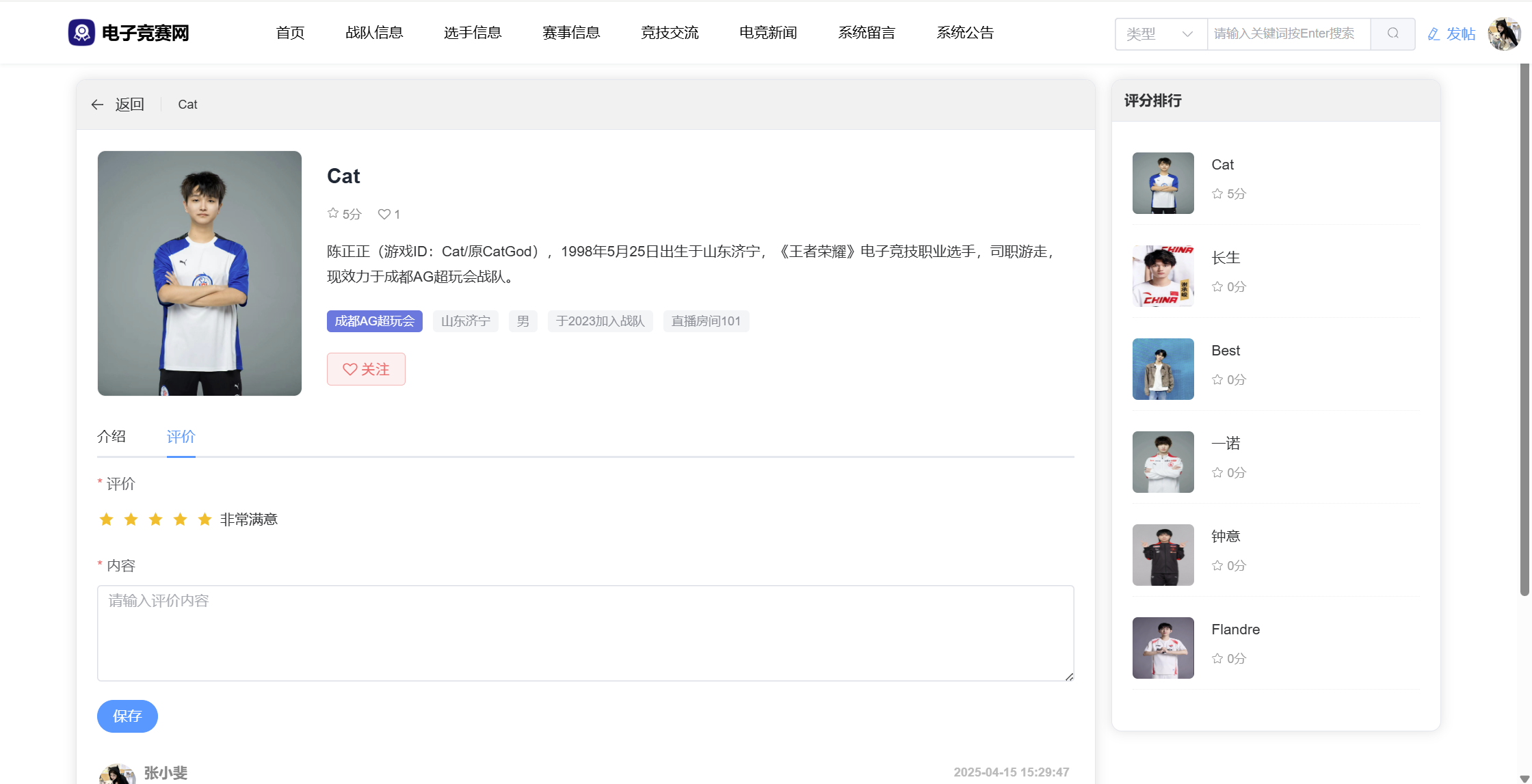The image size is (1532, 784).
Task: Open 选手信息 in navigation bar
Action: coord(472,33)
